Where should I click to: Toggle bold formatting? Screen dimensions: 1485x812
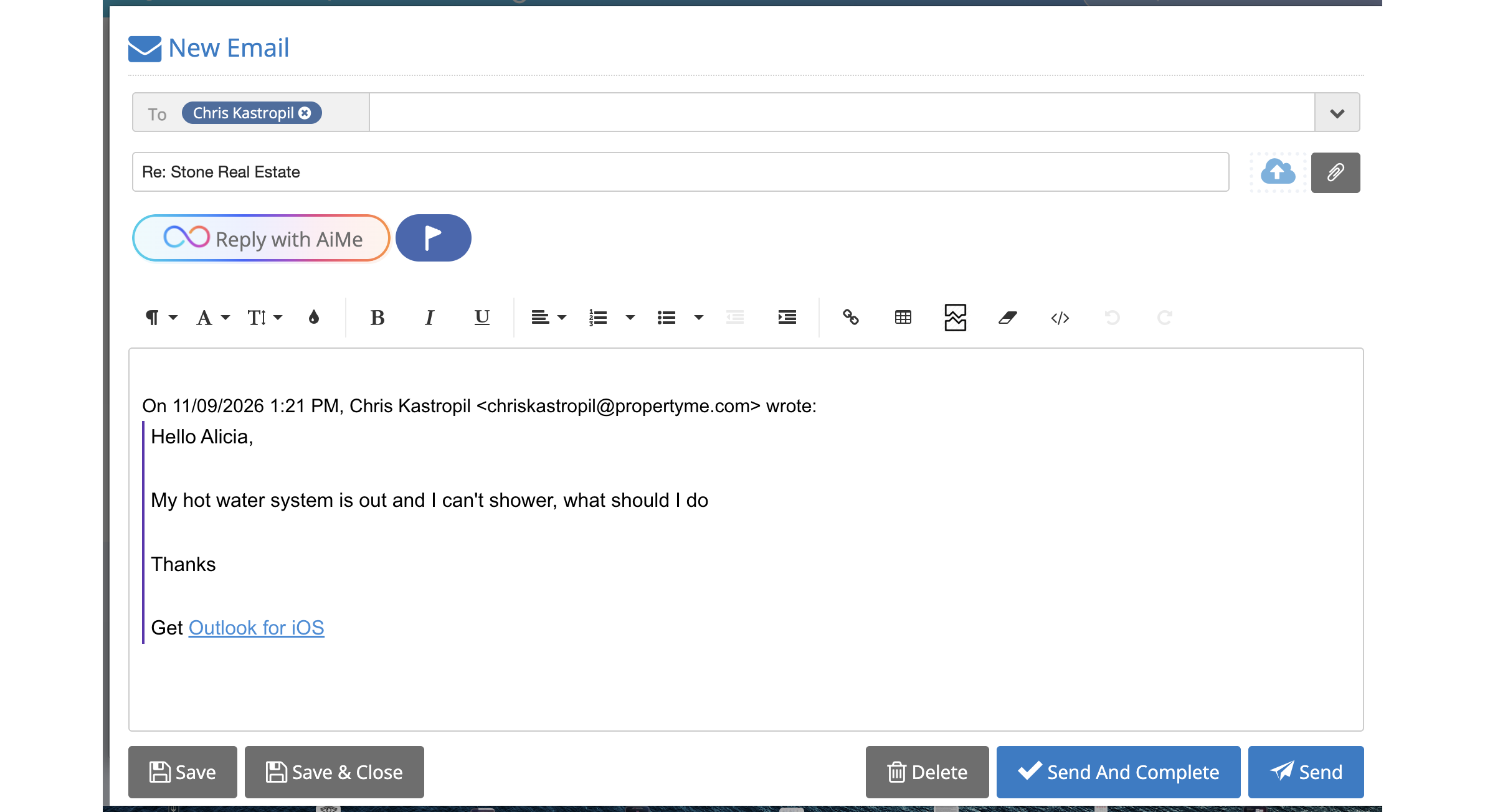coord(377,318)
